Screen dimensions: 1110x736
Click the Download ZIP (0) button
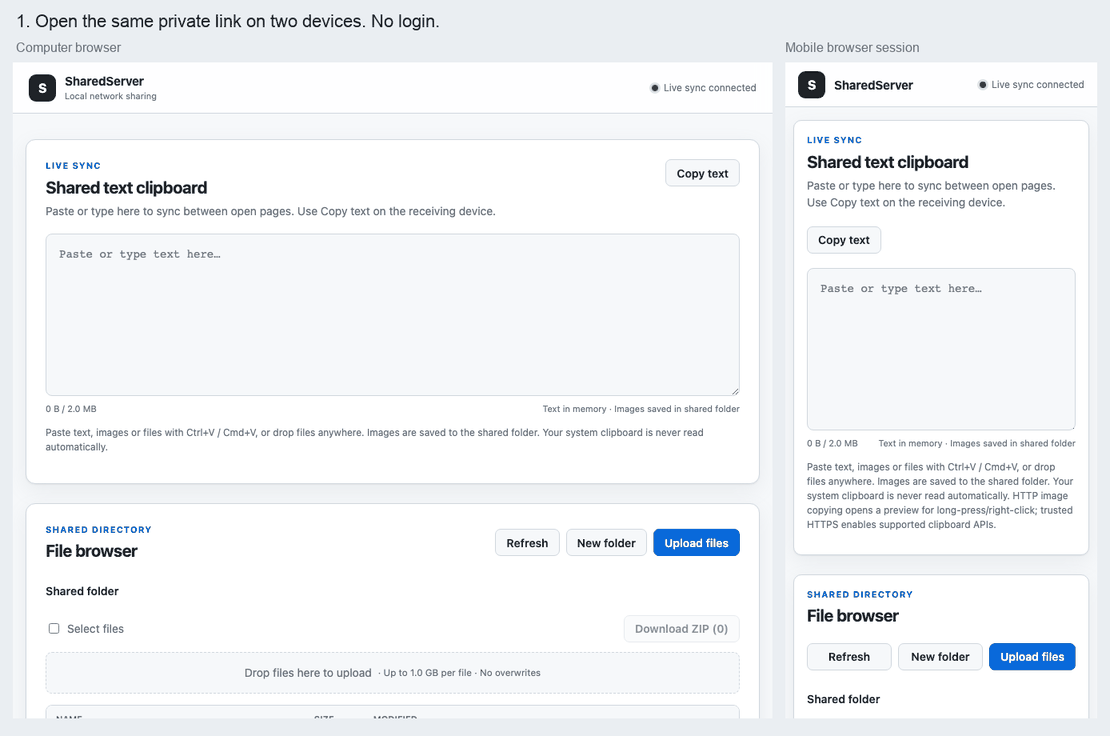[x=682, y=628]
